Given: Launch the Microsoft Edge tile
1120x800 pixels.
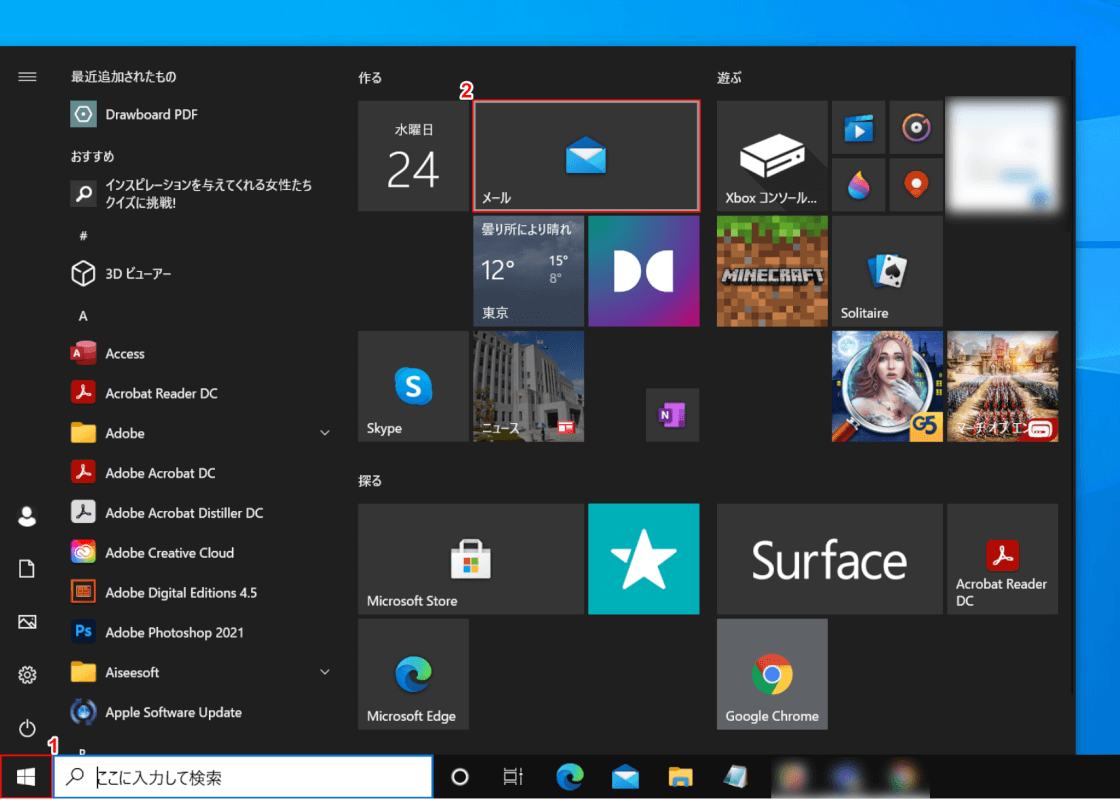Looking at the screenshot, I should (413, 674).
